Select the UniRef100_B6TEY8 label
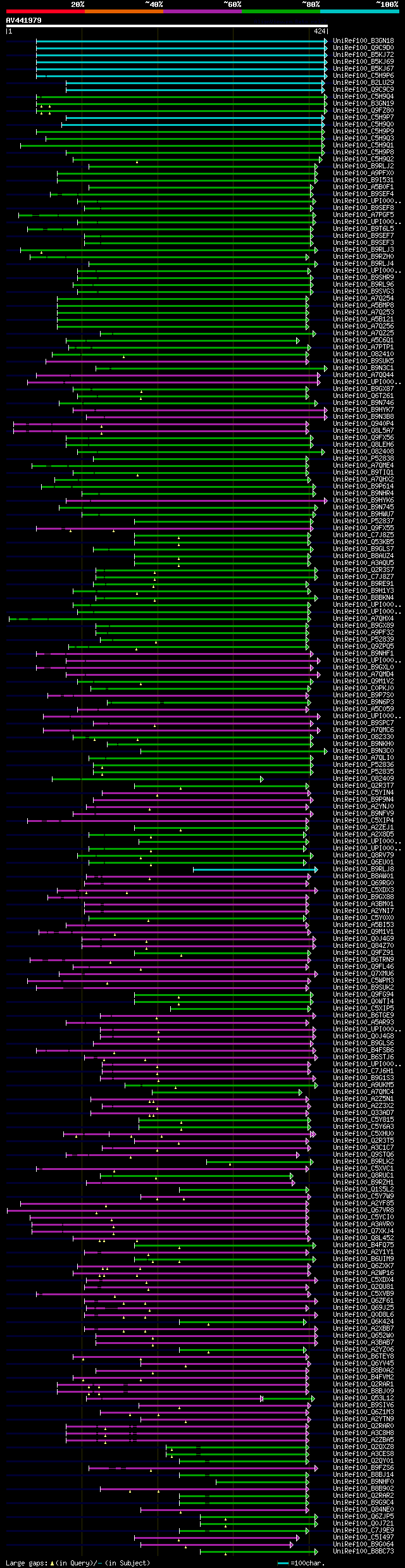 click(x=363, y=1357)
